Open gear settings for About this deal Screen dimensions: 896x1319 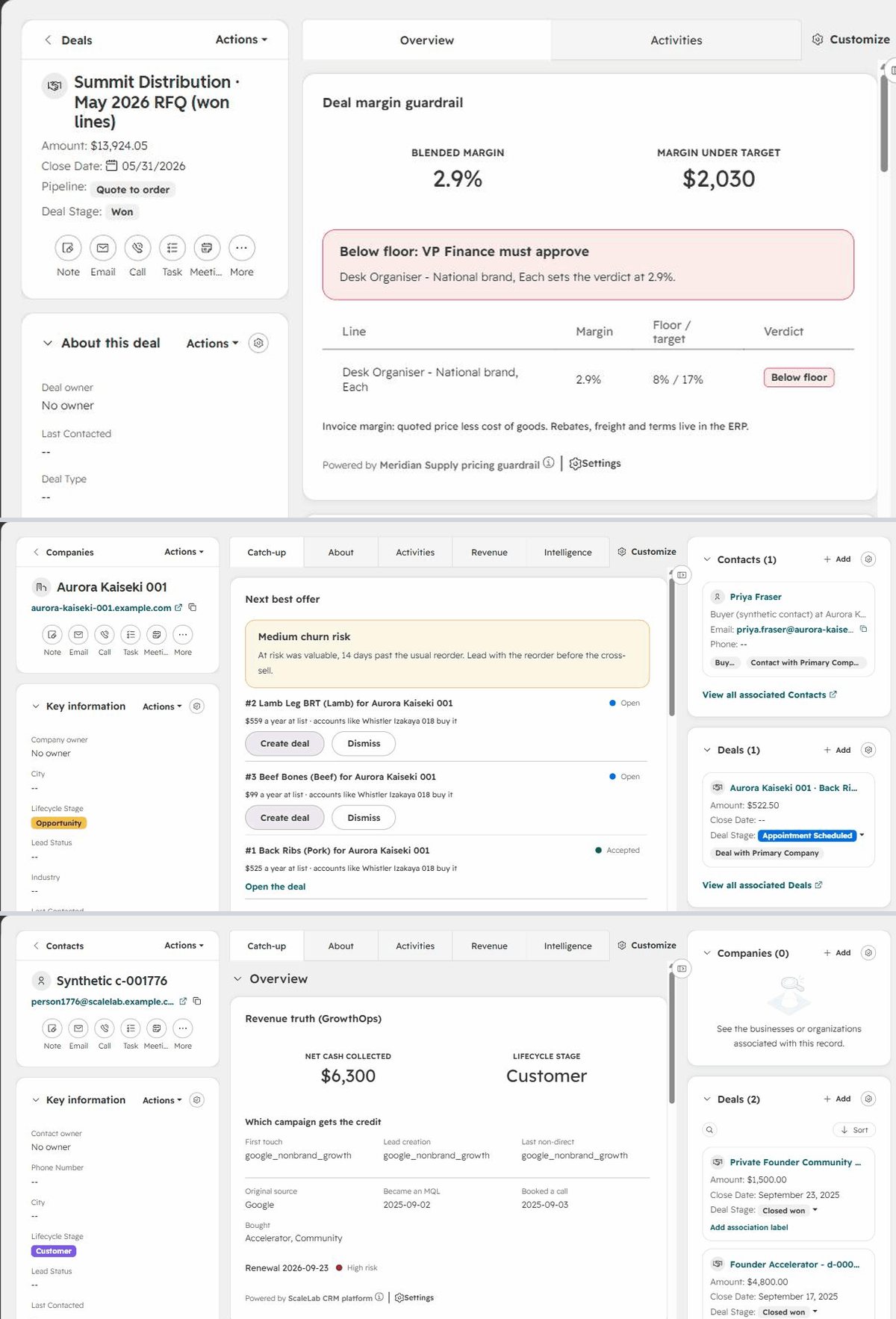click(258, 343)
